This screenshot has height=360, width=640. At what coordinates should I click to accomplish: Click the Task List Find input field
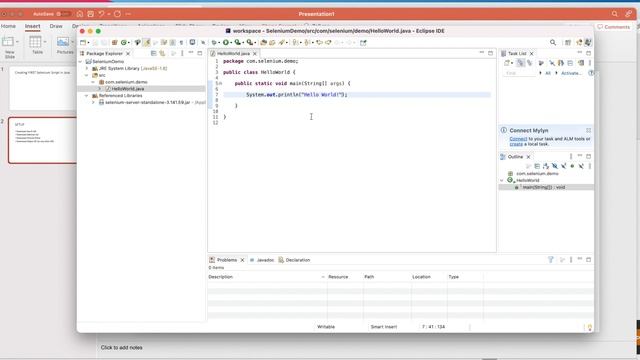[520, 73]
